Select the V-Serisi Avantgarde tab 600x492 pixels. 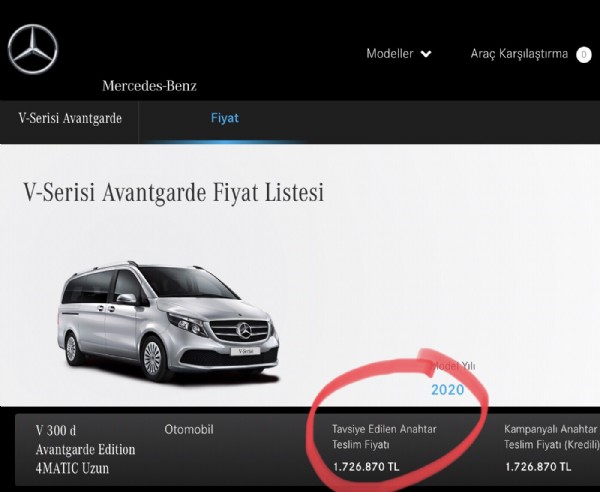click(x=70, y=118)
